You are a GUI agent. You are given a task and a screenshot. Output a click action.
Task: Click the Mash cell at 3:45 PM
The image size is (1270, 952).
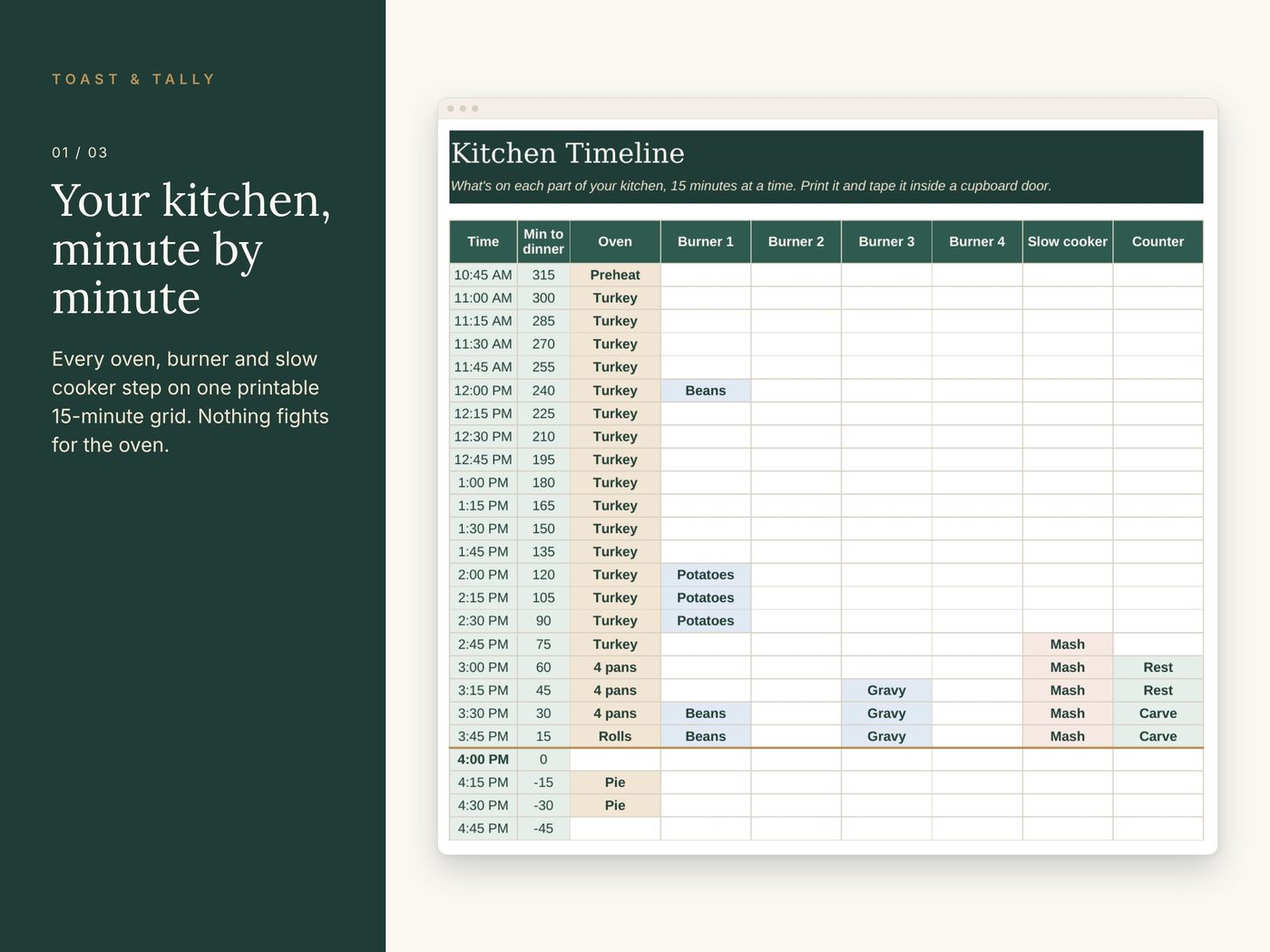tap(1068, 737)
